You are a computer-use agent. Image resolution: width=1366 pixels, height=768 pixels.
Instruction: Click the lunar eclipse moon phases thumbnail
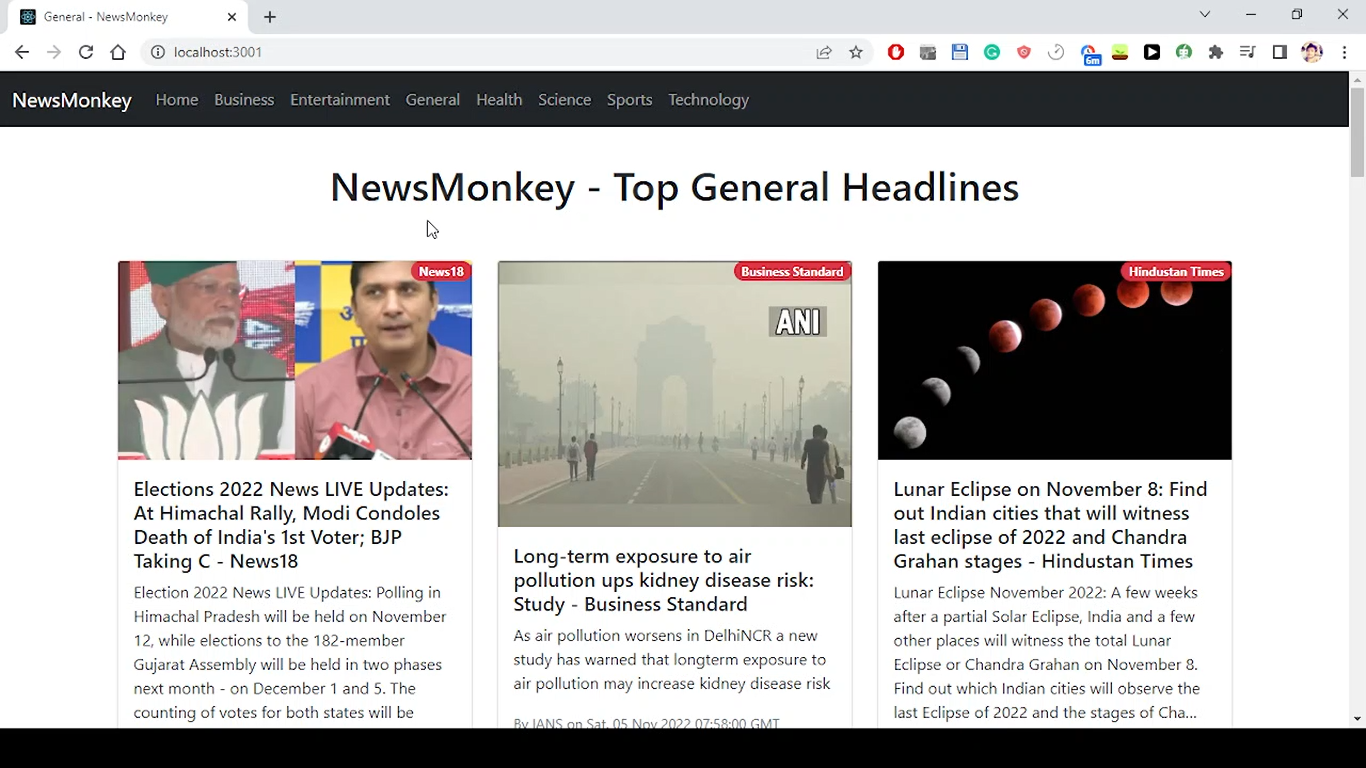(1055, 360)
